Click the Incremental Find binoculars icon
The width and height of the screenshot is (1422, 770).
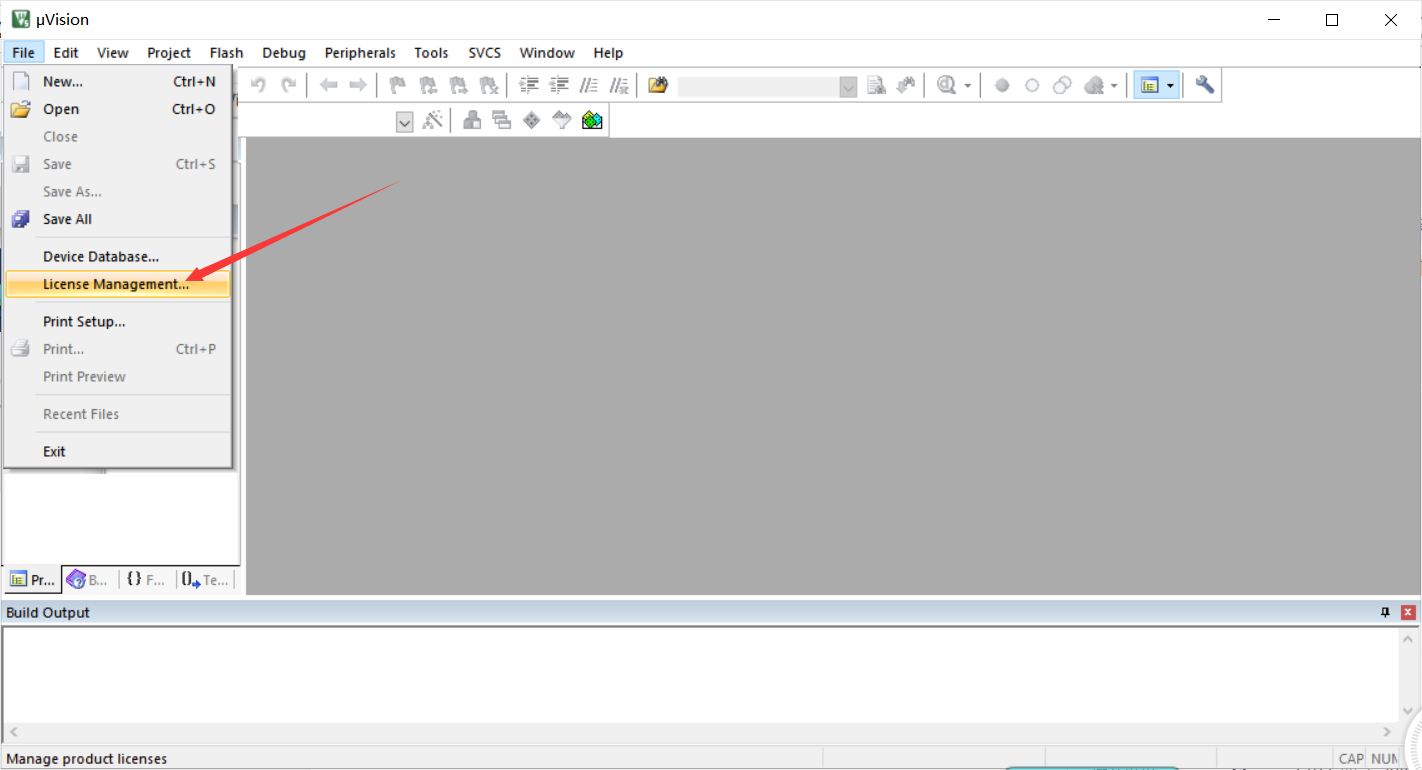tap(906, 85)
